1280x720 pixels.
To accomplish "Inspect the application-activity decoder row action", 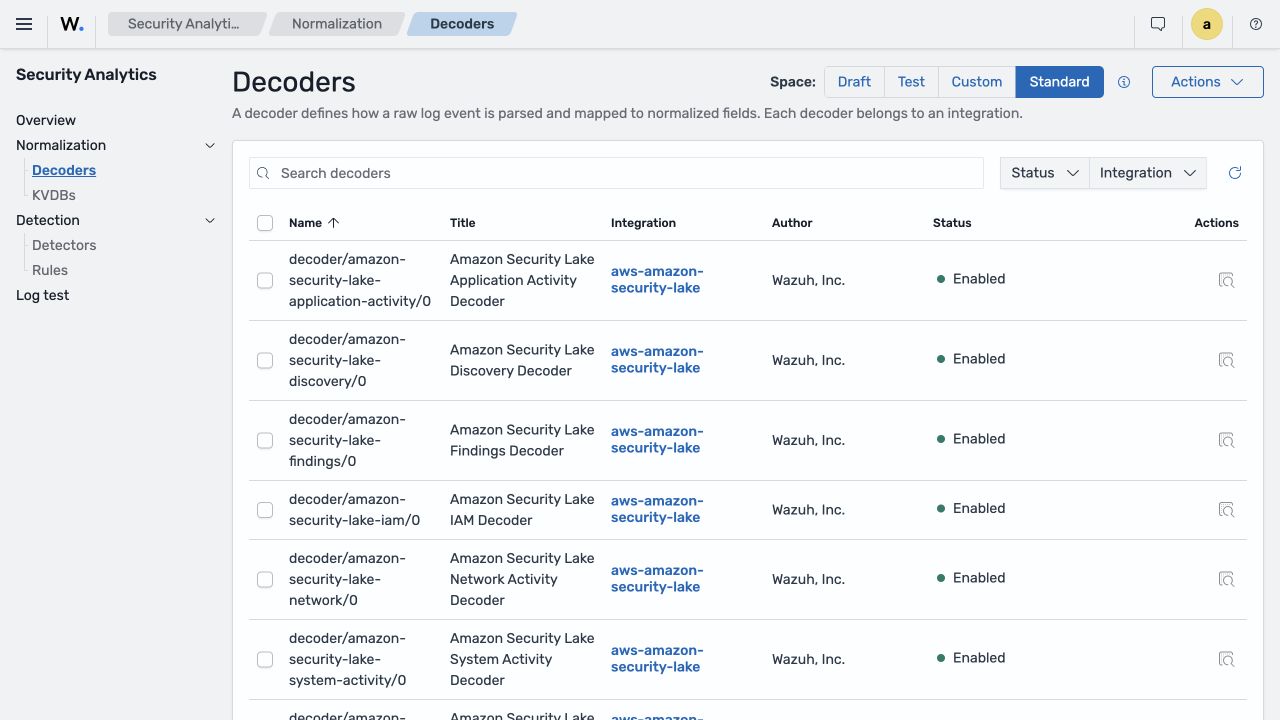I will click(x=1226, y=280).
